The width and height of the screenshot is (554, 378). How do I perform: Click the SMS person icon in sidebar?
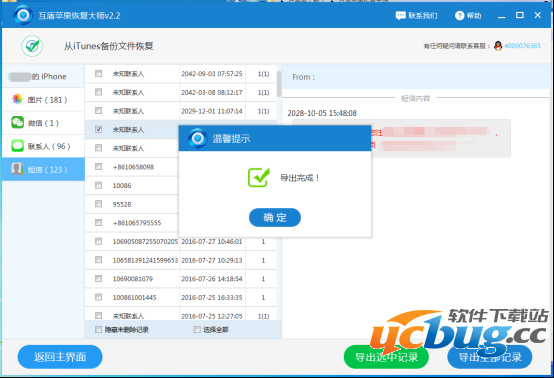(x=17, y=169)
